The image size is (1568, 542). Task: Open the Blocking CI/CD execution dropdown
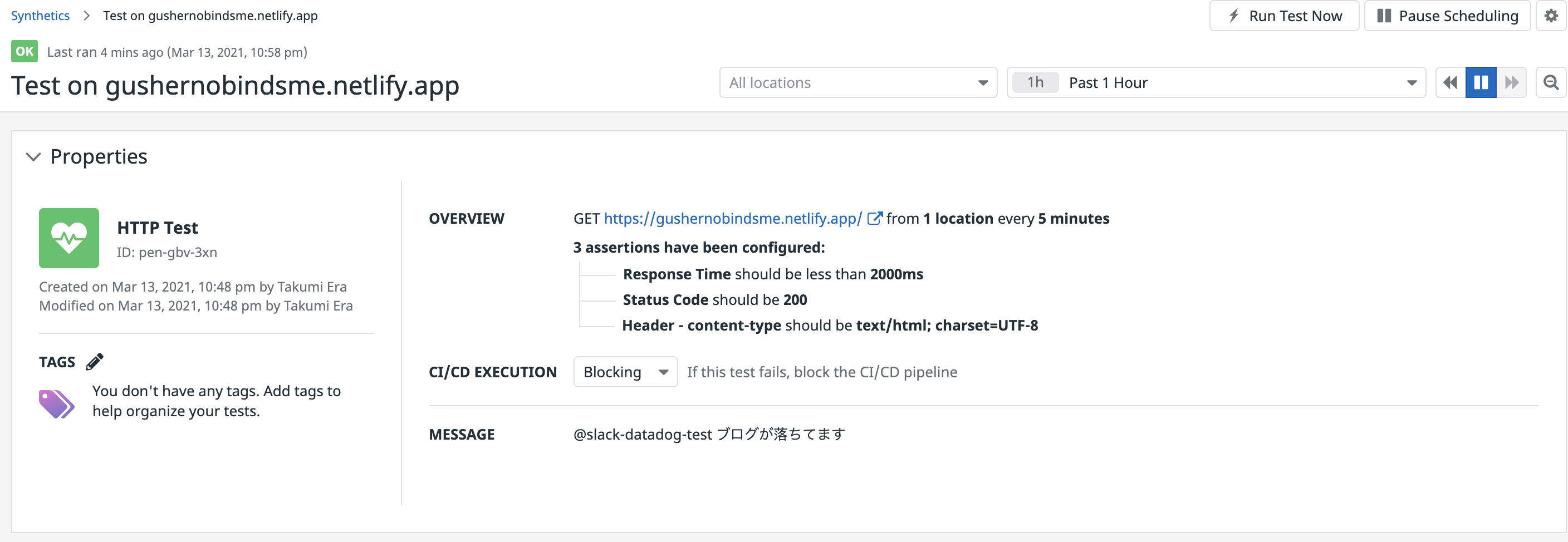625,372
